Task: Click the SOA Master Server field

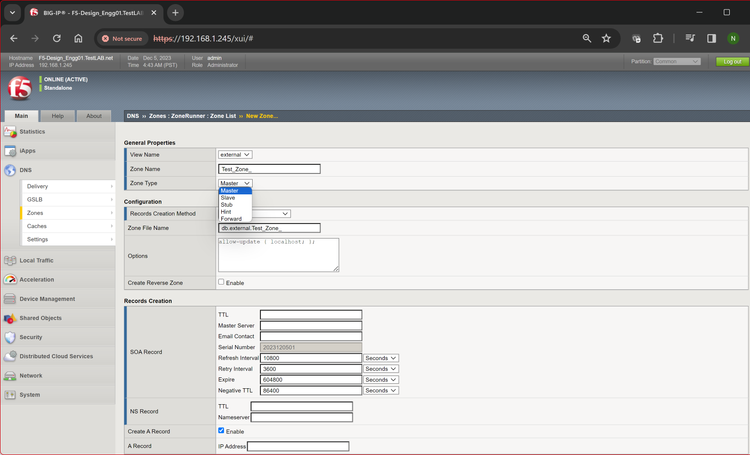Action: click(x=310, y=326)
